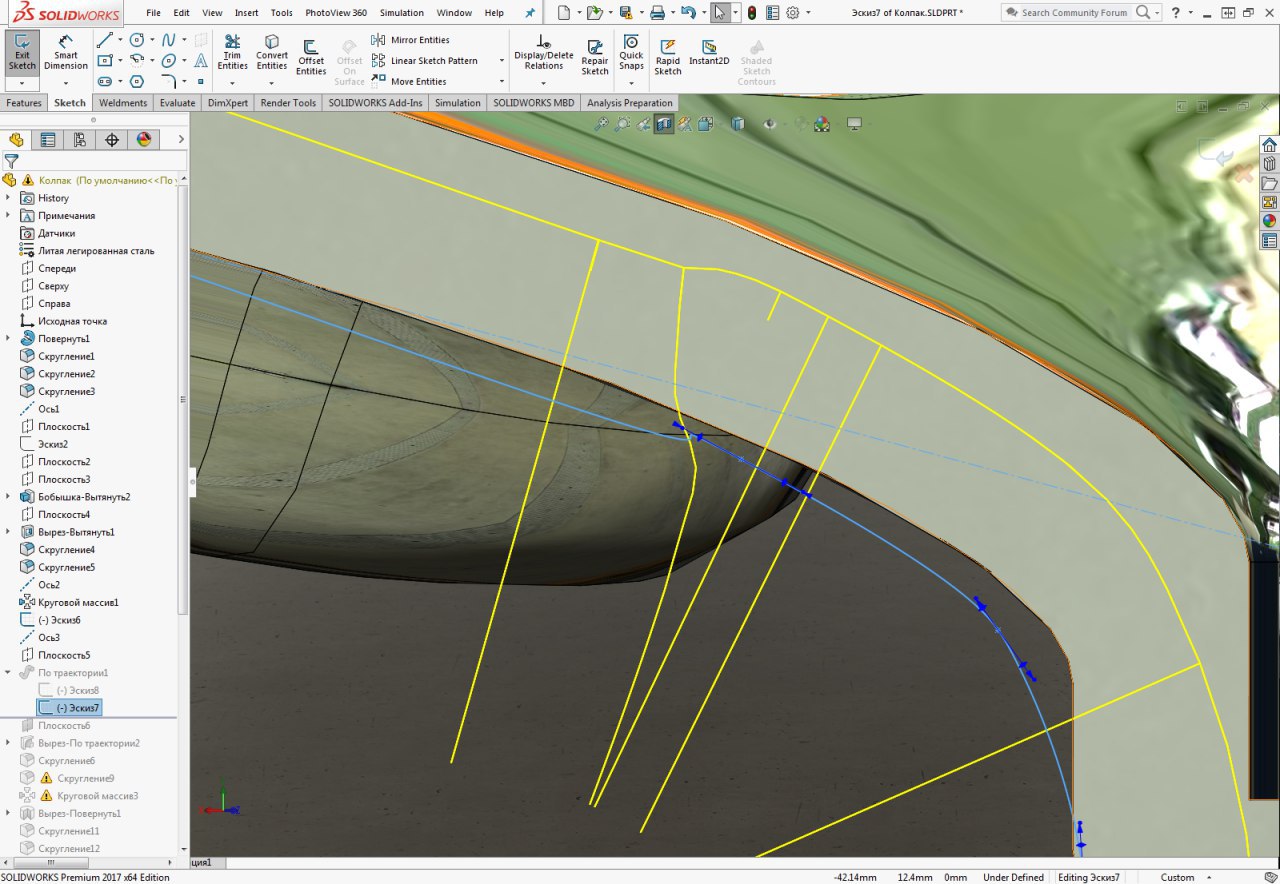The width and height of the screenshot is (1280, 884).
Task: Select the Corner Rectangle tool
Action: pos(104,61)
